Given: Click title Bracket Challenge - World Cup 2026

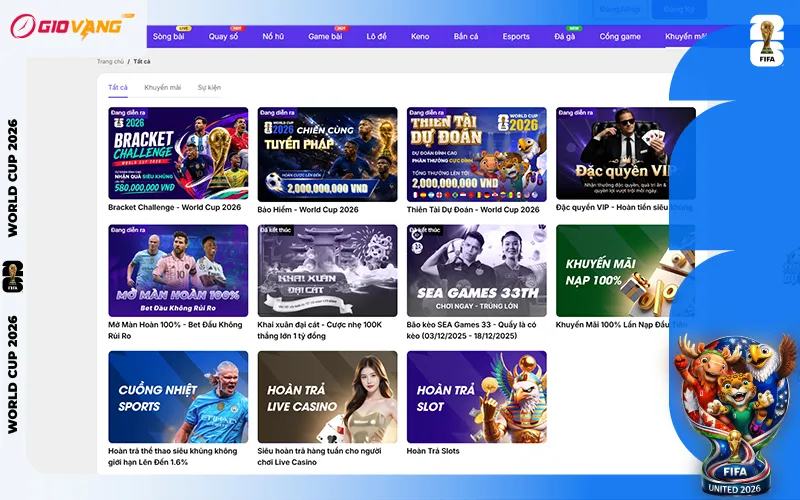Looking at the screenshot, I should [x=174, y=208].
